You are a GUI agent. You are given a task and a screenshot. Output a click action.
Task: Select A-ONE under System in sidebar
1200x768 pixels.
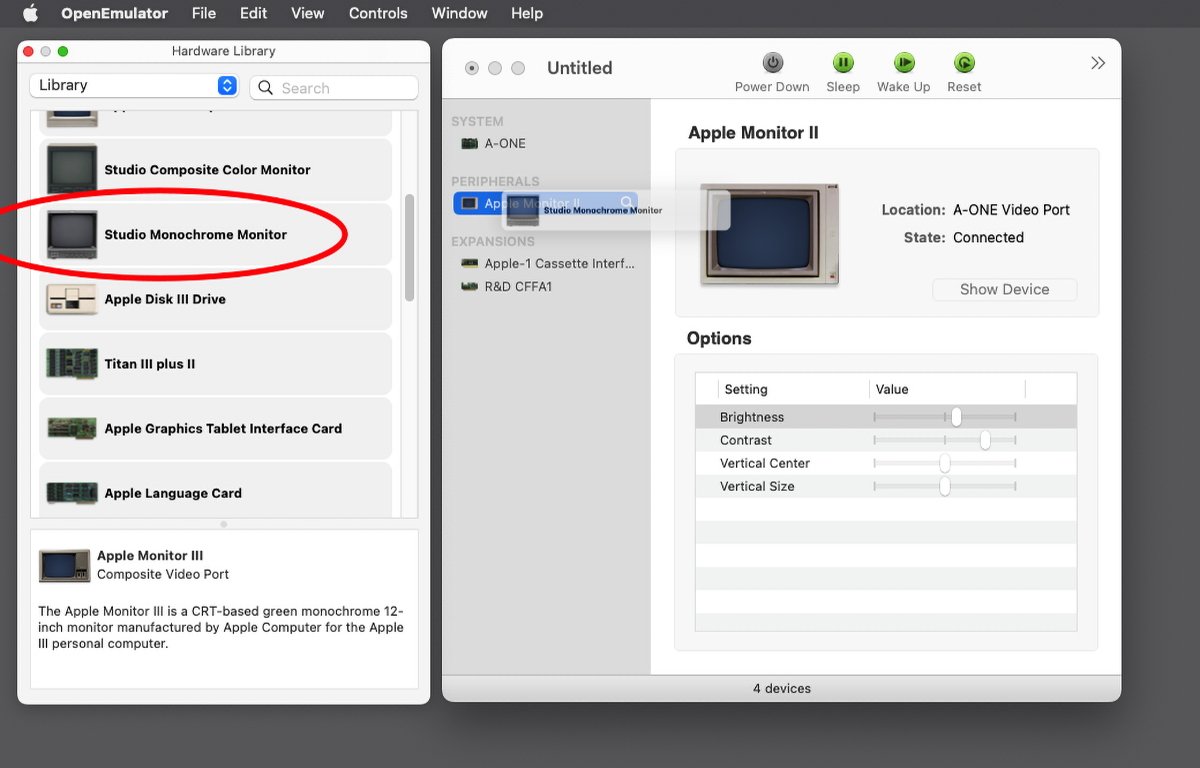coord(505,143)
